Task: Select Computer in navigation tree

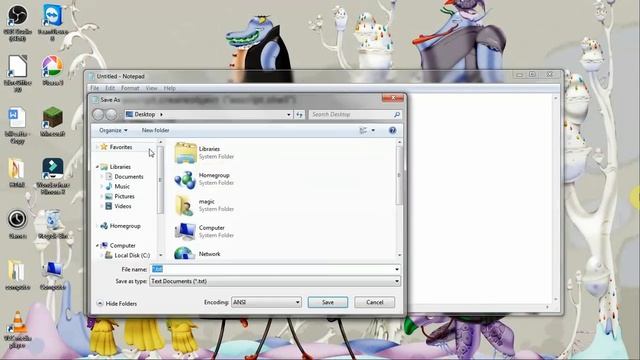Action: tap(122, 245)
